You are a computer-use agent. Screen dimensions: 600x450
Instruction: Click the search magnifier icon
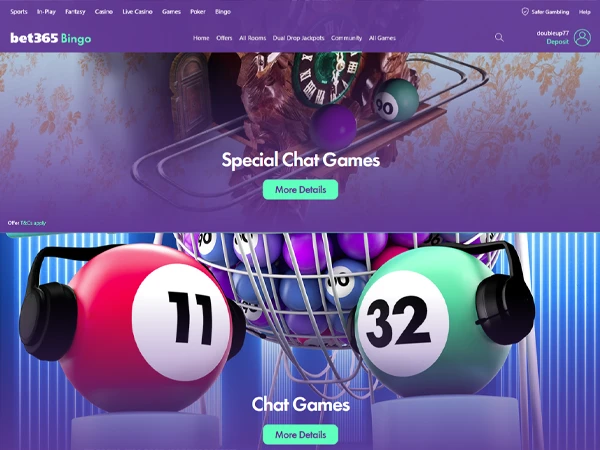[x=499, y=38]
